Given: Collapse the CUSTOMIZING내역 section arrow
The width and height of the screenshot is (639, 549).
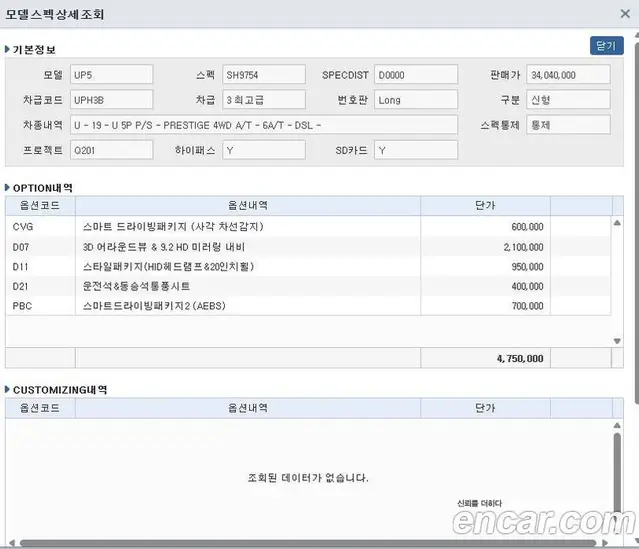Looking at the screenshot, I should pos(7,389).
